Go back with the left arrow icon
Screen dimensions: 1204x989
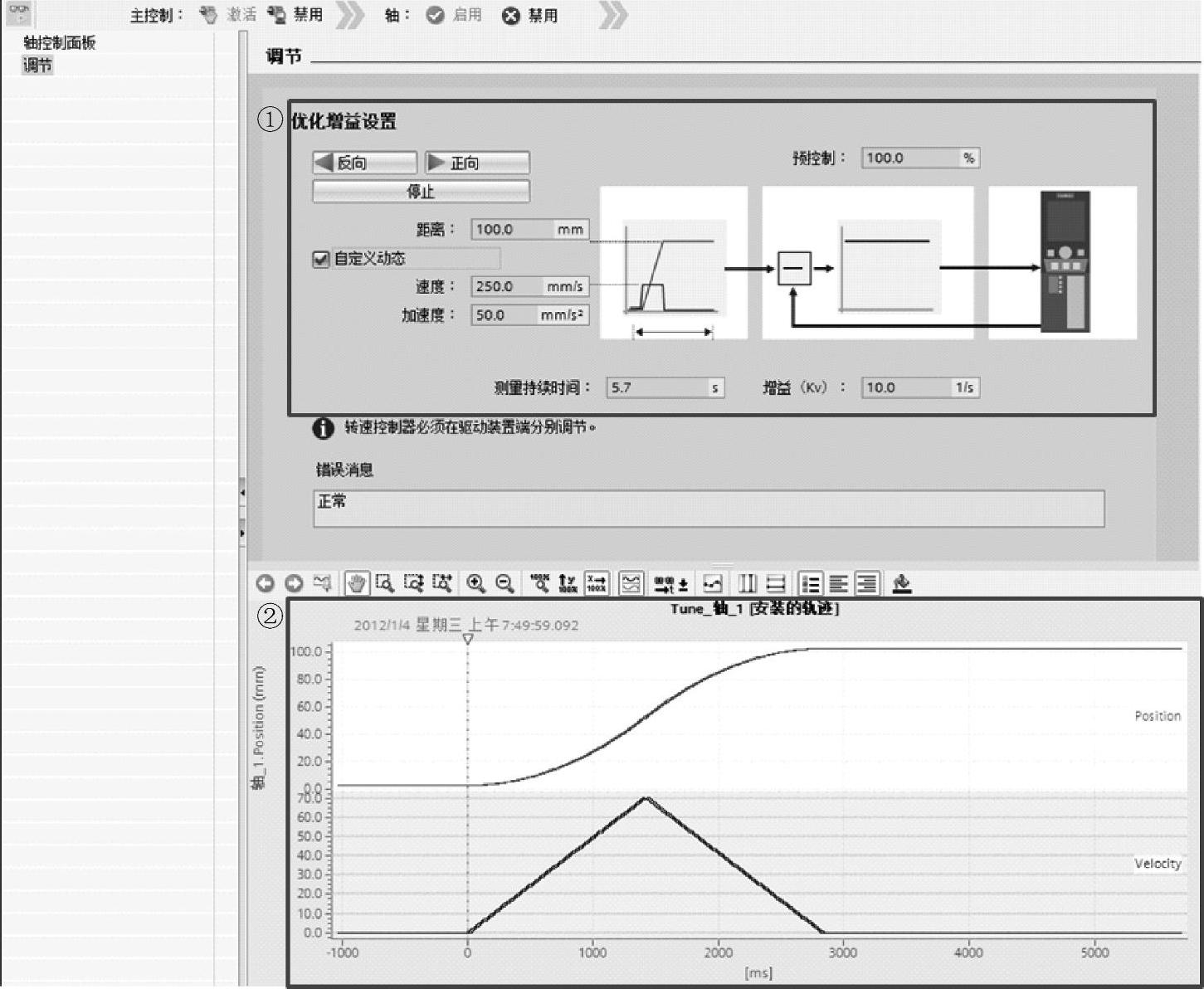(265, 583)
